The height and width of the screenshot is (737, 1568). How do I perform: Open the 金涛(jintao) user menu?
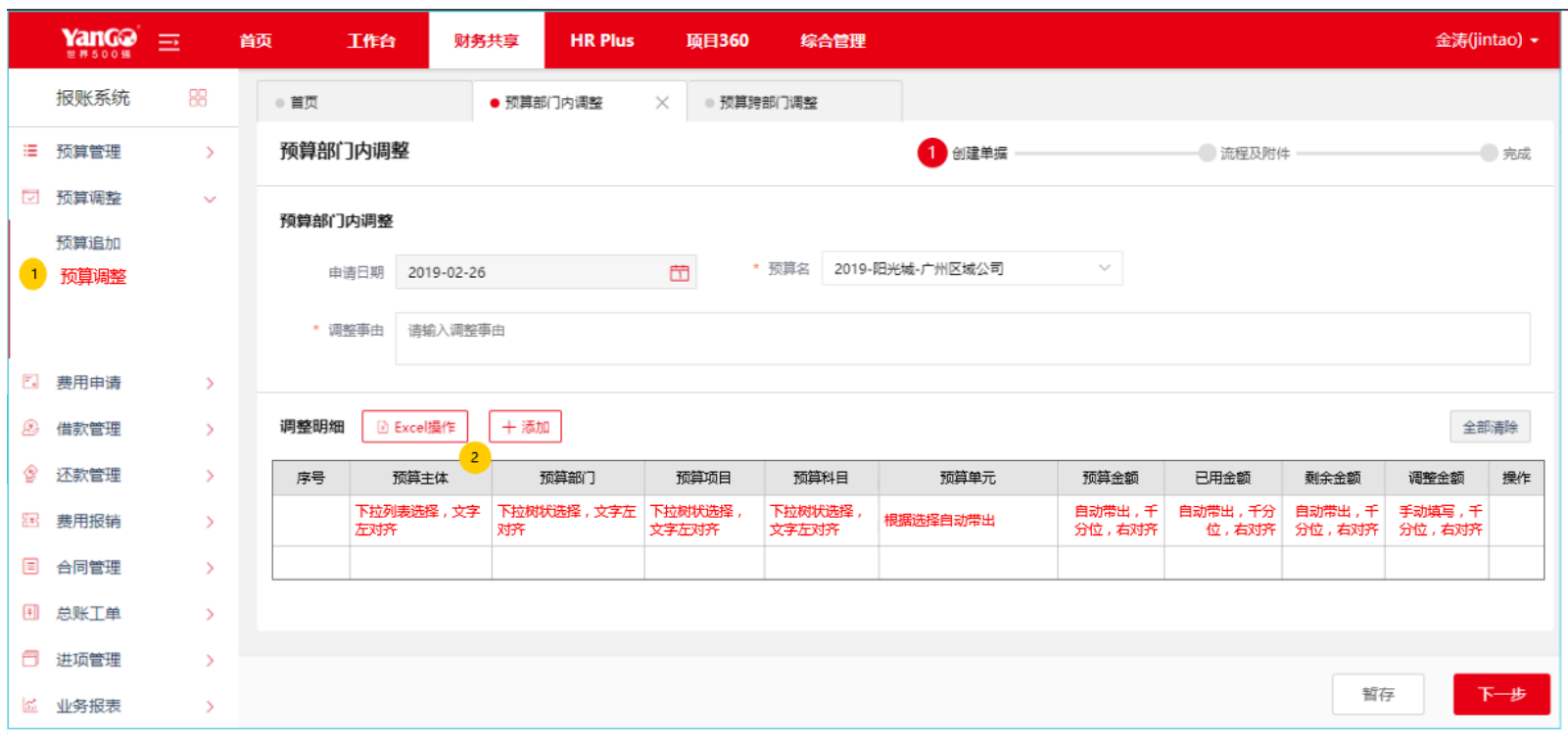1487,40
